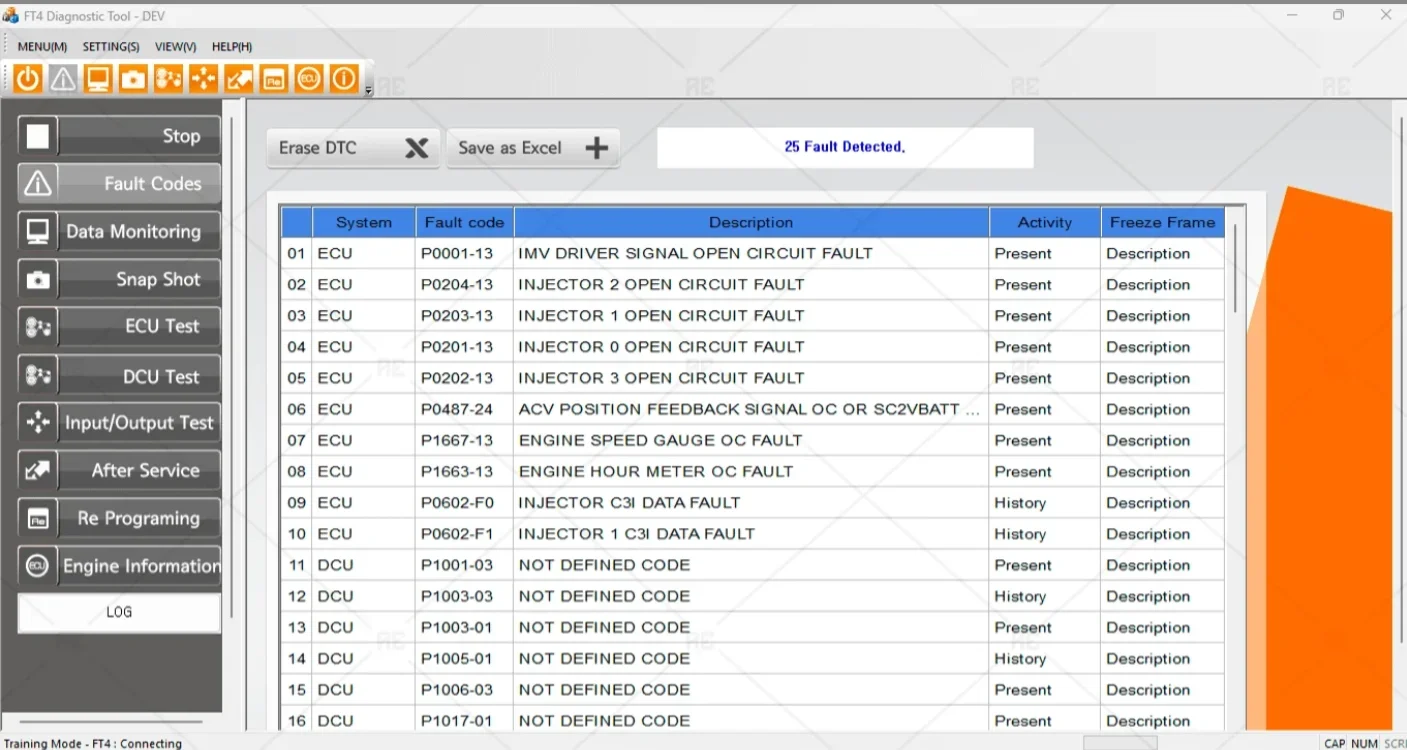Open fault codes via toolbar warning triangle icon
The image size is (1407, 750).
coord(63,78)
